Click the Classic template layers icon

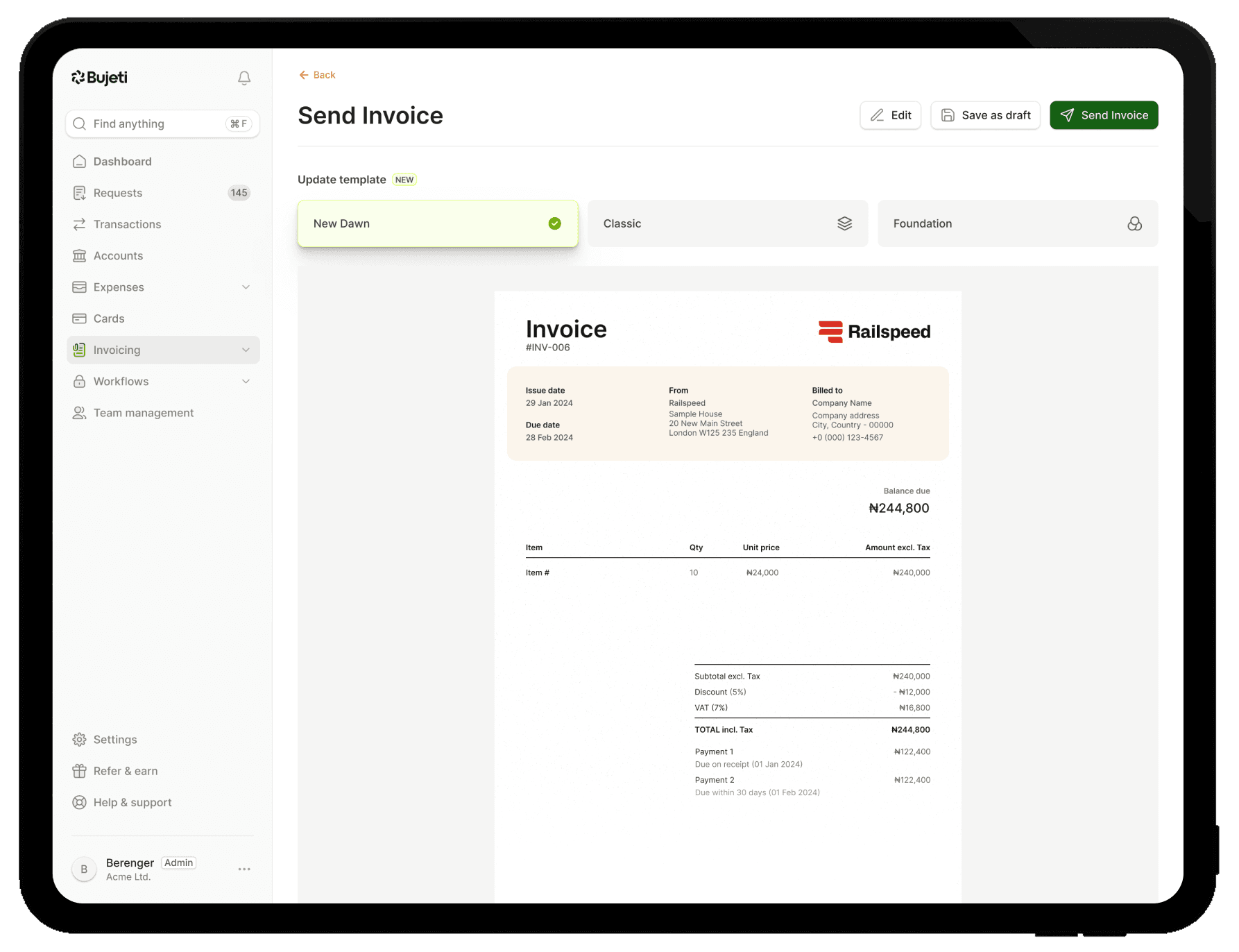click(844, 223)
